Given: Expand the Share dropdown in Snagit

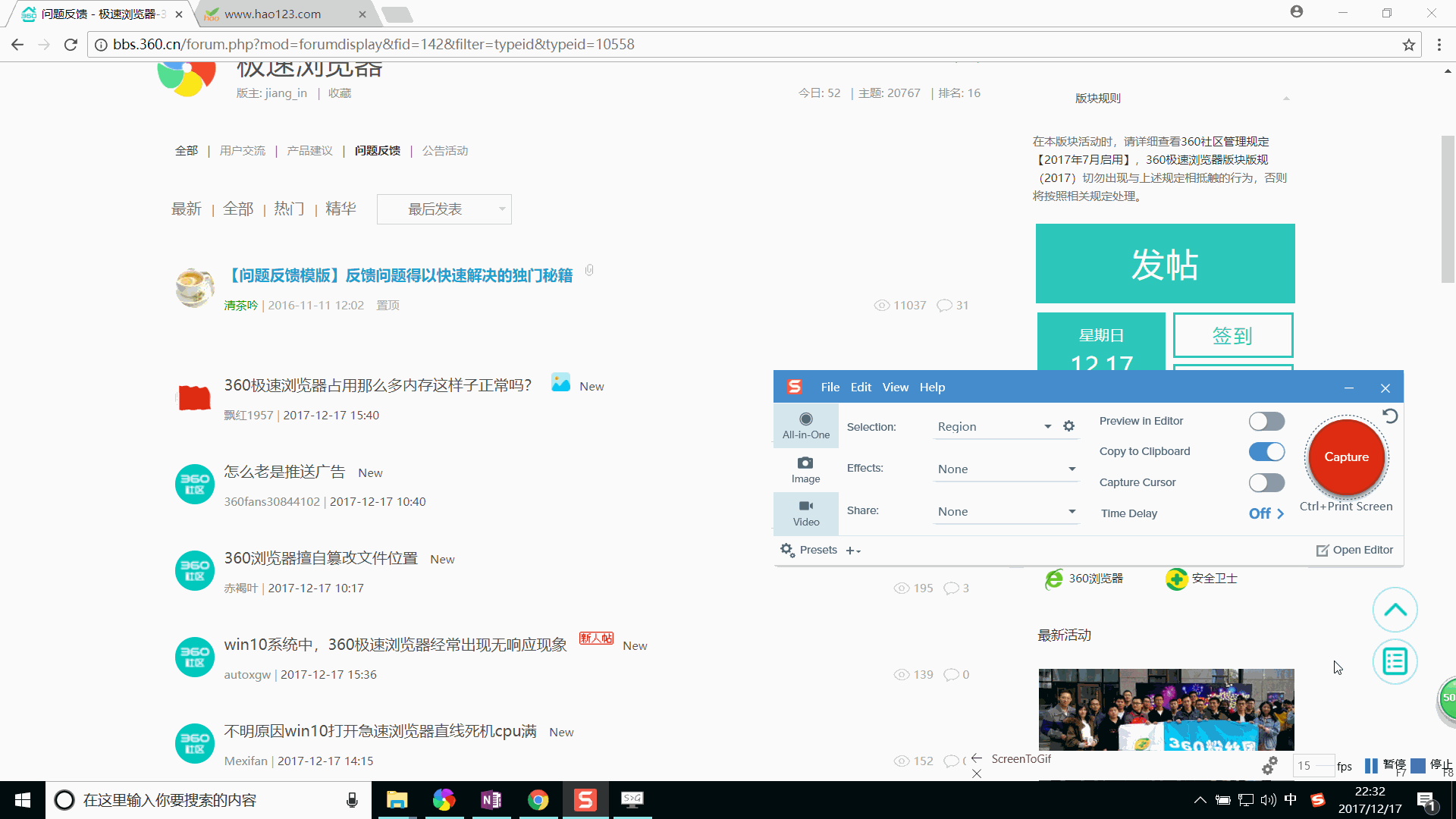Looking at the screenshot, I should coord(1072,511).
